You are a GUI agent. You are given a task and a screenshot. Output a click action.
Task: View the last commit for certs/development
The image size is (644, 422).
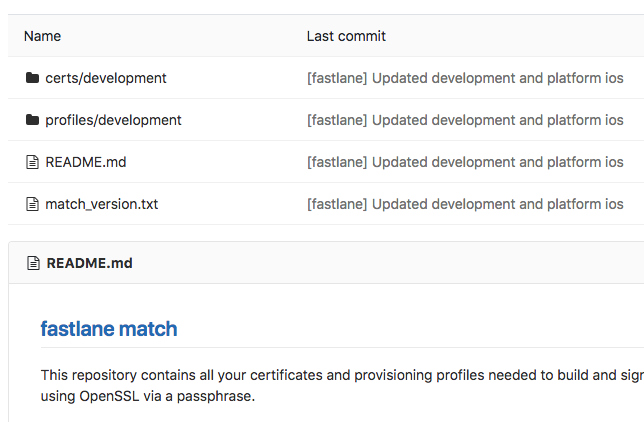(x=465, y=78)
